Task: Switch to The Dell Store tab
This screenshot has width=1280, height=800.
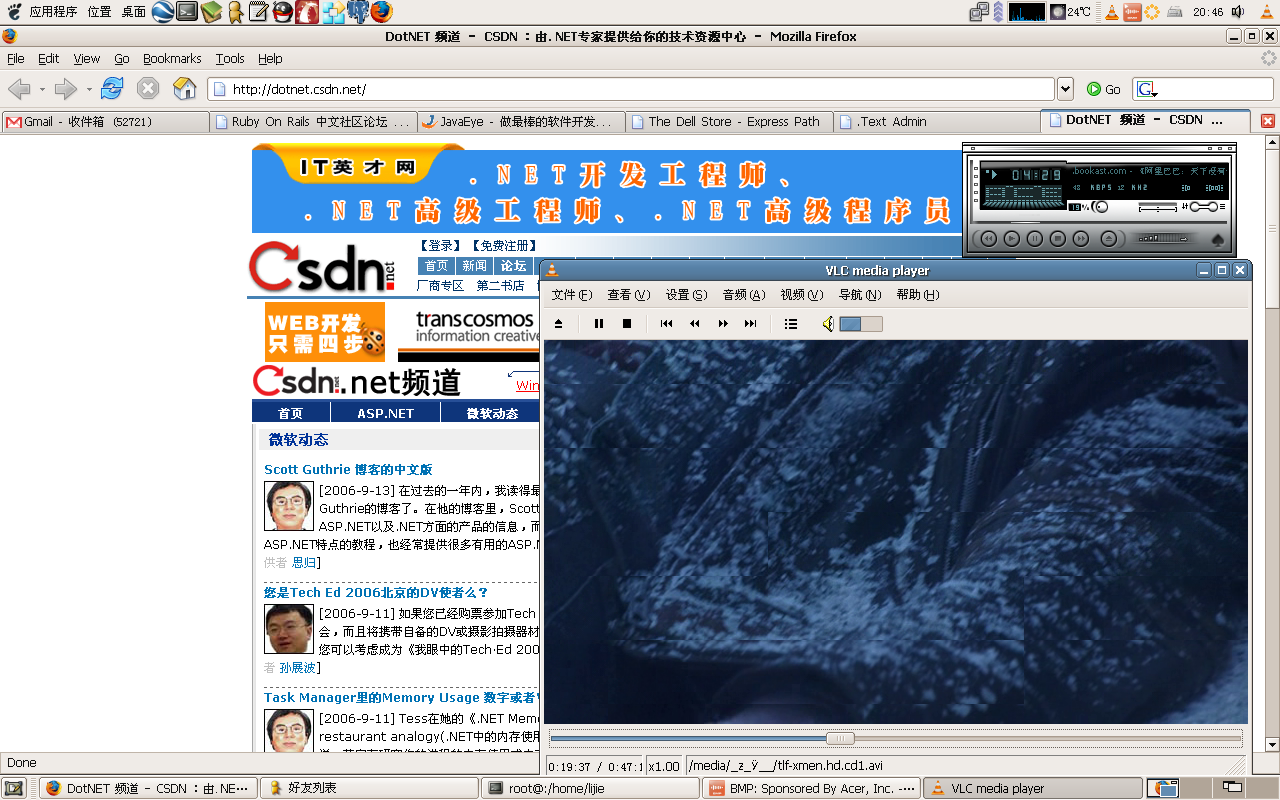Action: [x=729, y=121]
